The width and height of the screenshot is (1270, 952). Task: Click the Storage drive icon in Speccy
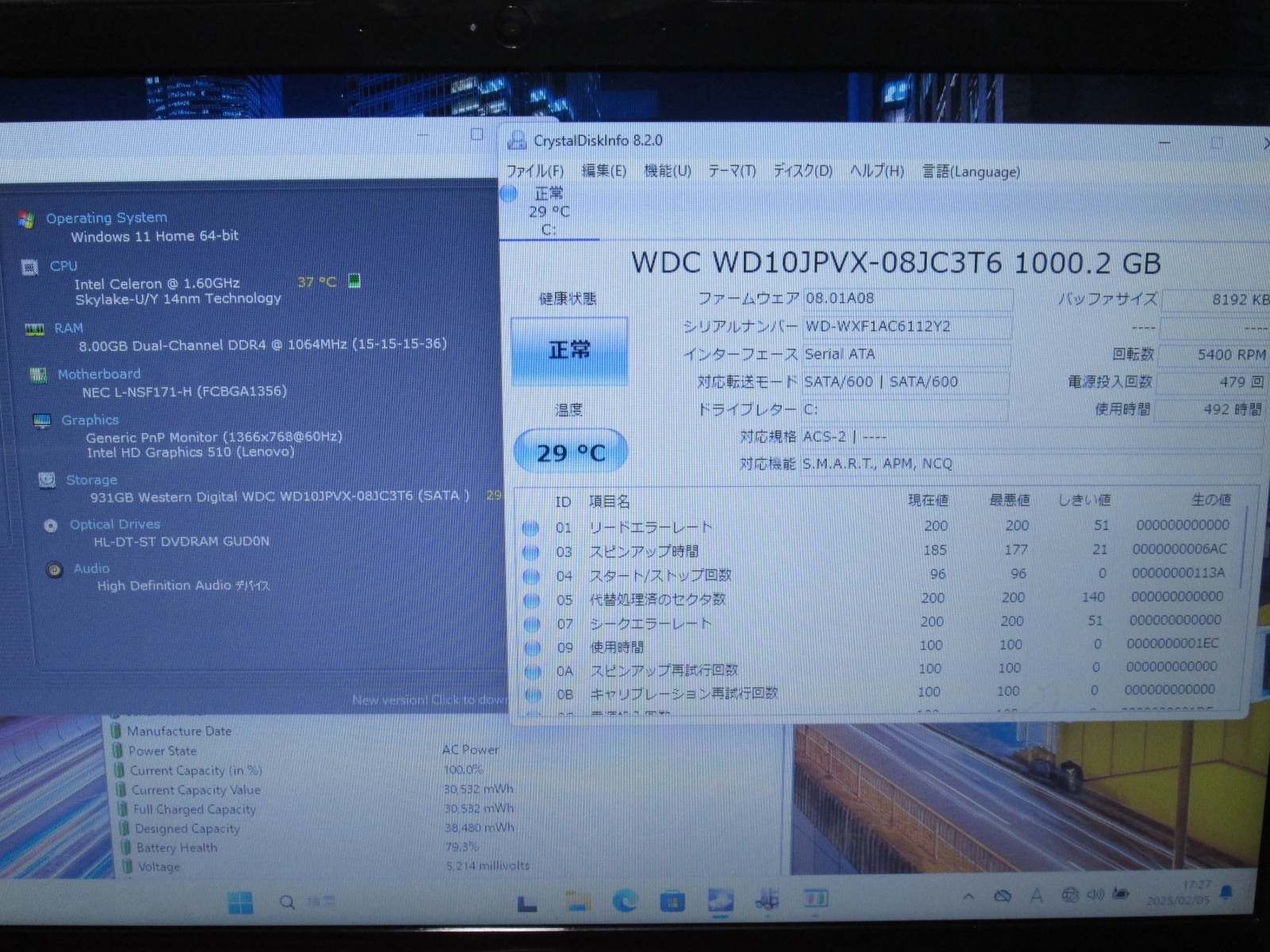[x=47, y=480]
